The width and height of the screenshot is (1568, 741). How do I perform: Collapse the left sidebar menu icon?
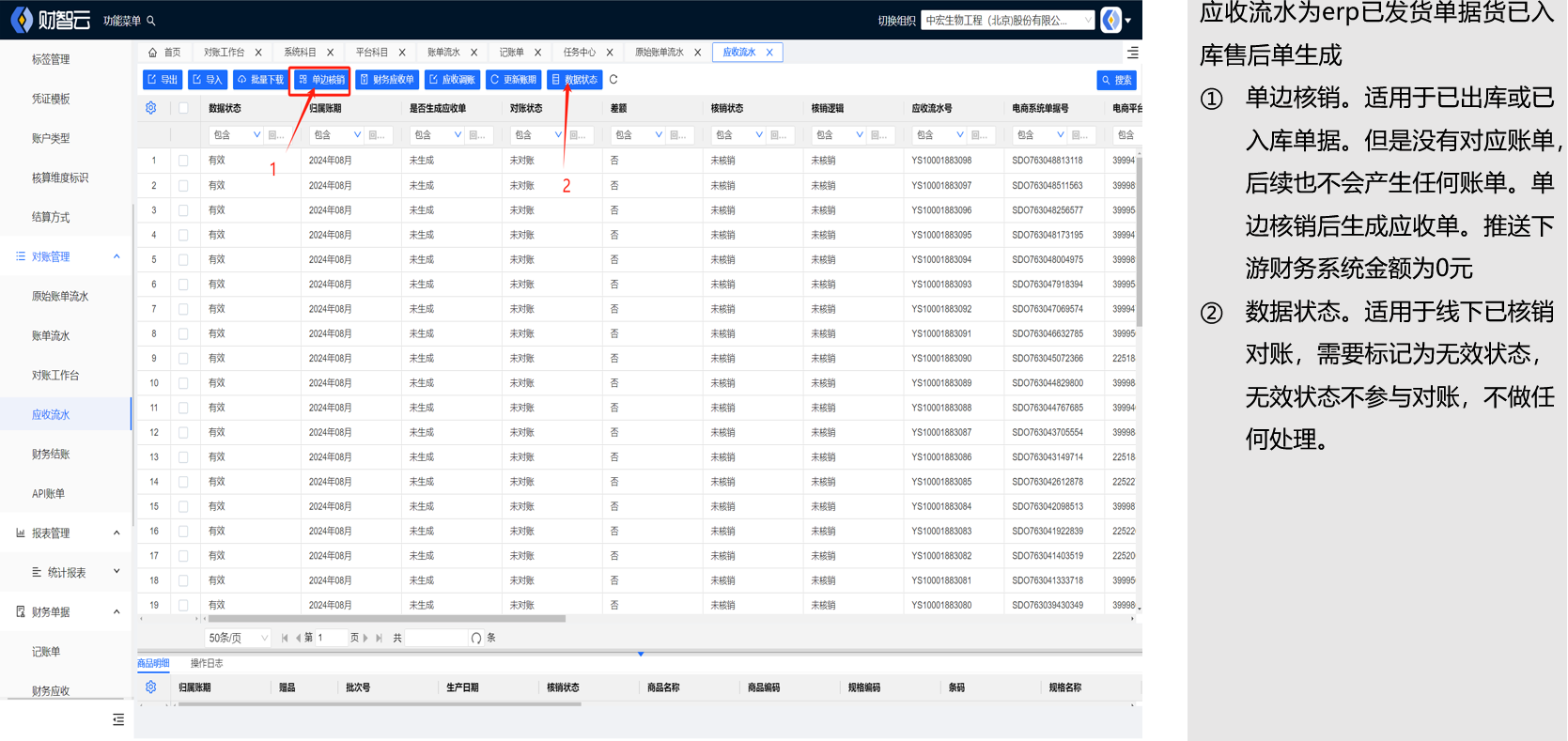point(117,719)
